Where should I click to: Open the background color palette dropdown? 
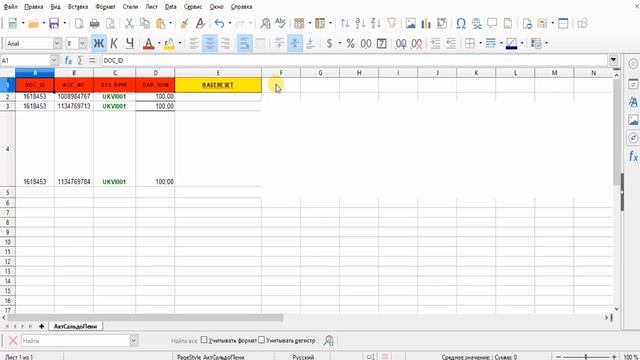point(180,43)
